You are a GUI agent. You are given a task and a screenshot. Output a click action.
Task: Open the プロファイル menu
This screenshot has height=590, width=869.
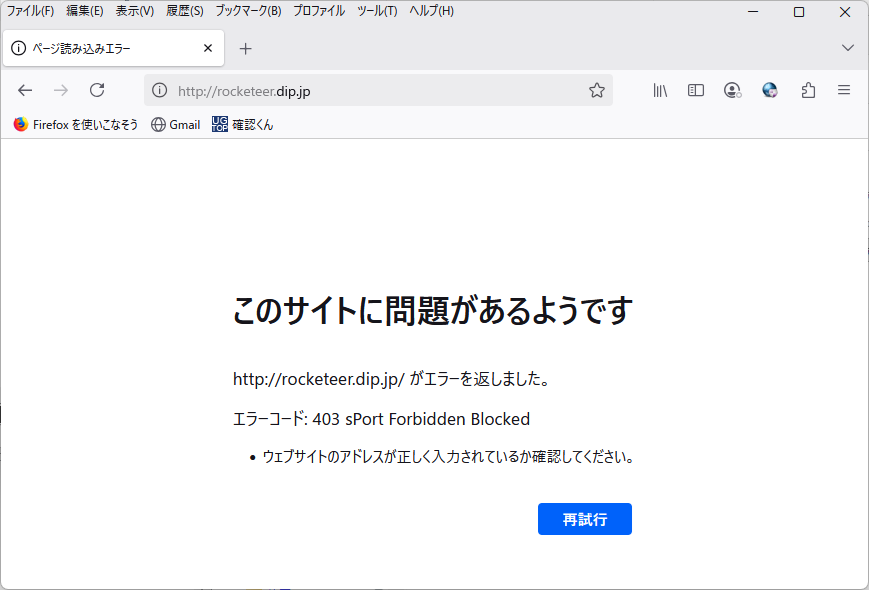pyautogui.click(x=319, y=11)
